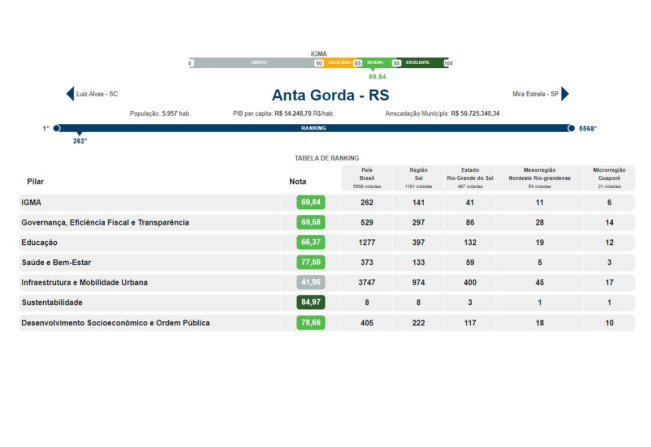Screen dimensions: 651x447
Task: Select the Governança, Eficiência Fiscal e Transparência row
Action: tap(105, 222)
